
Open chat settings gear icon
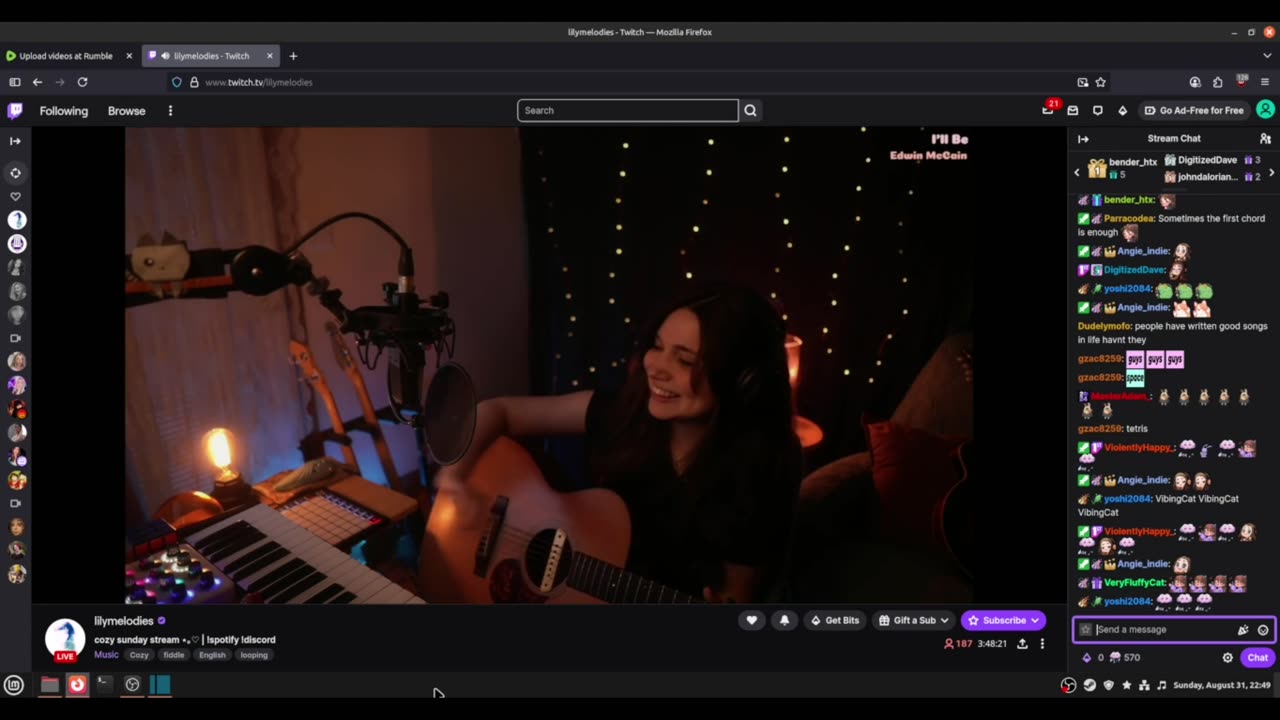[x=1228, y=657]
